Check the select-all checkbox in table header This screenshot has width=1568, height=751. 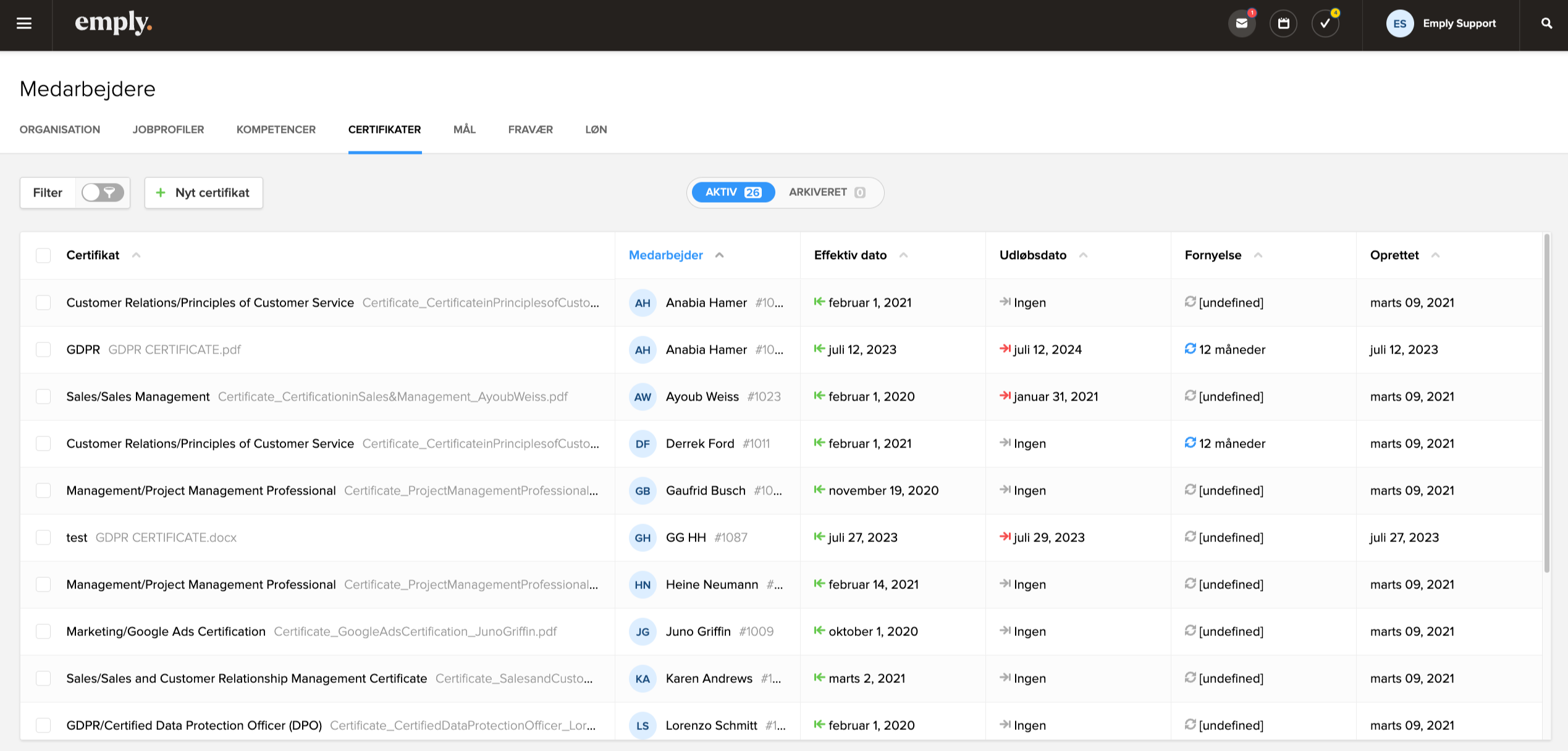coord(43,255)
